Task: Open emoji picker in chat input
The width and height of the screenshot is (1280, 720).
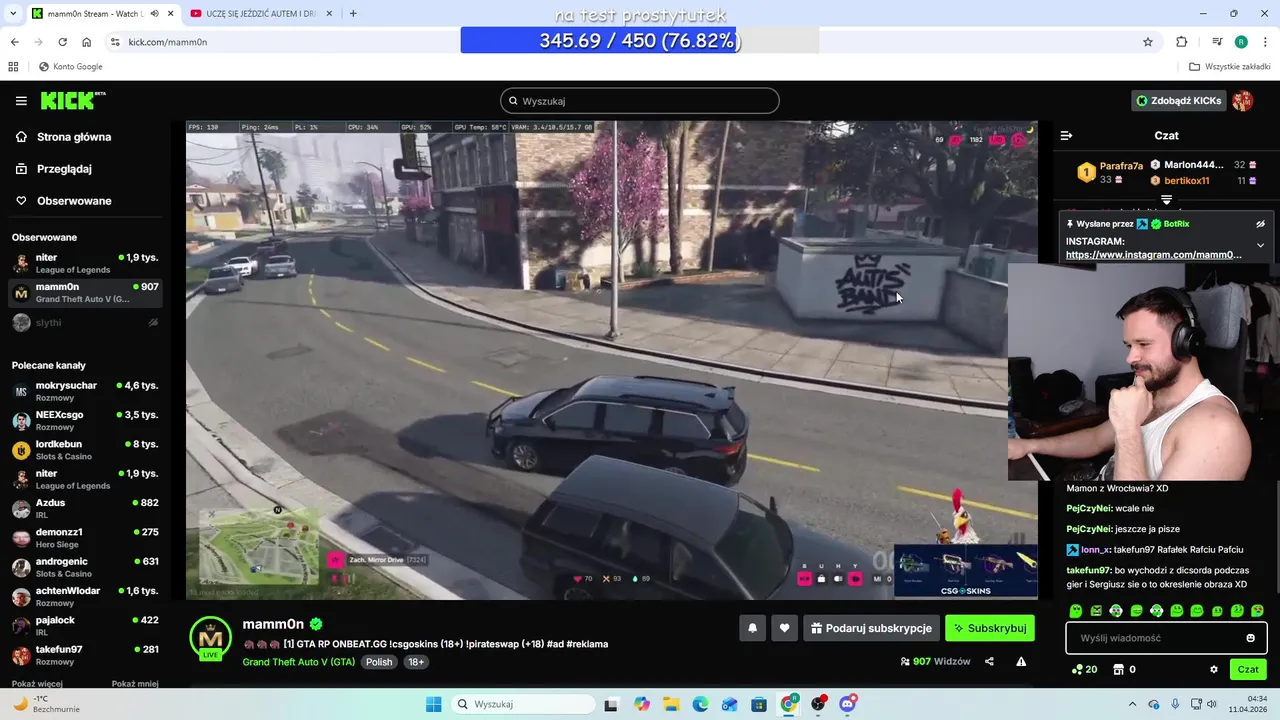Action: pyautogui.click(x=1250, y=638)
